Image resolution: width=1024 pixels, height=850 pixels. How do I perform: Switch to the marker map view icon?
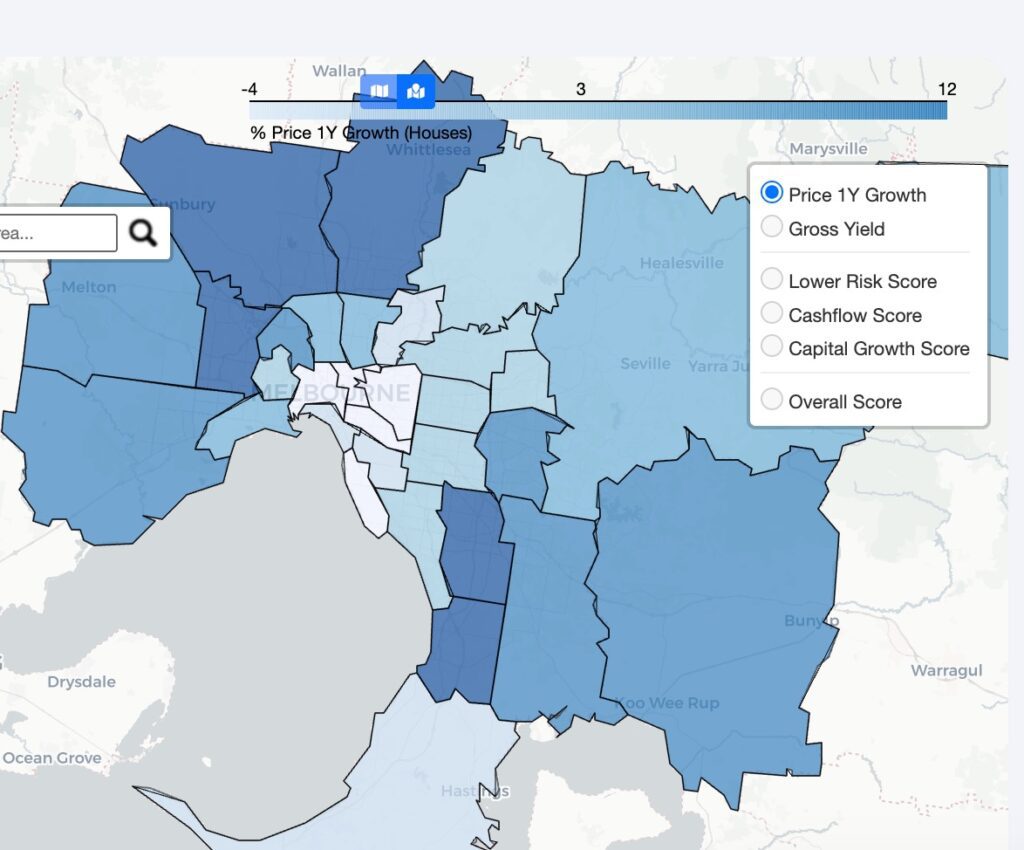click(x=416, y=91)
